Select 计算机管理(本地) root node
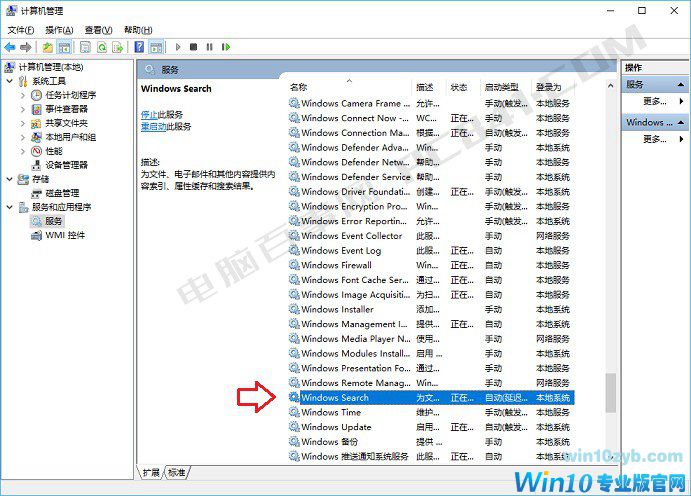Image resolution: width=691 pixels, height=496 pixels. (51, 67)
